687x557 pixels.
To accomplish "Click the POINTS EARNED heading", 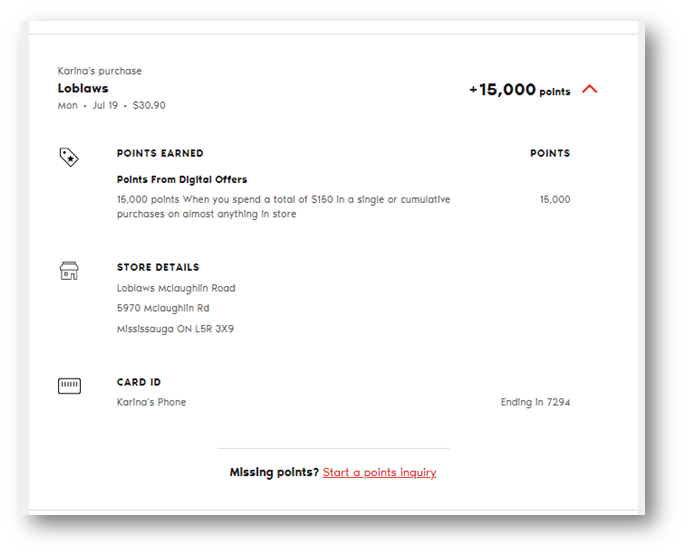I will [x=160, y=154].
